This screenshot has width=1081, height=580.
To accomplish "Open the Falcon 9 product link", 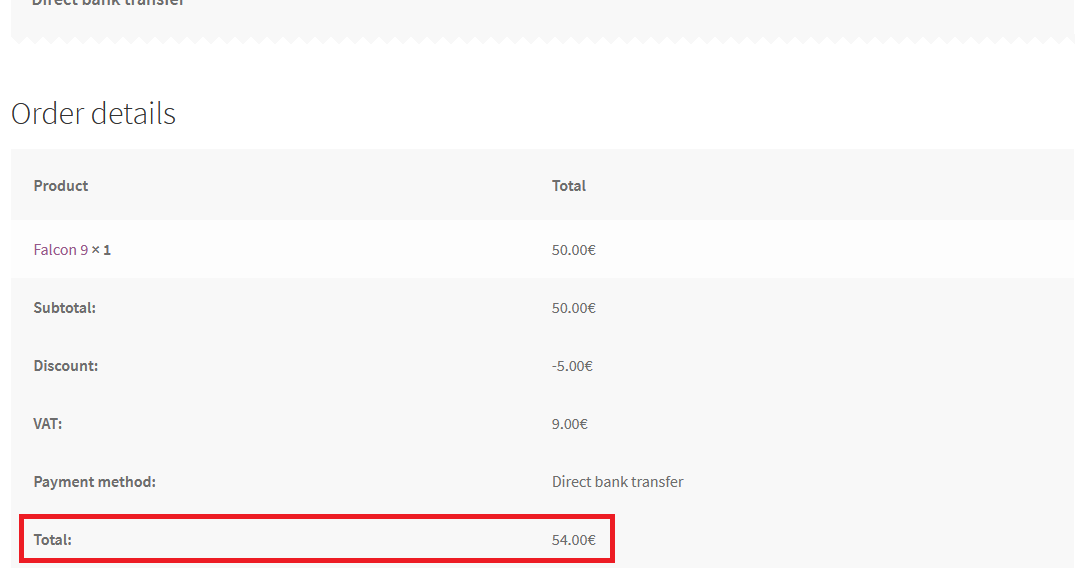I will 60,250.
